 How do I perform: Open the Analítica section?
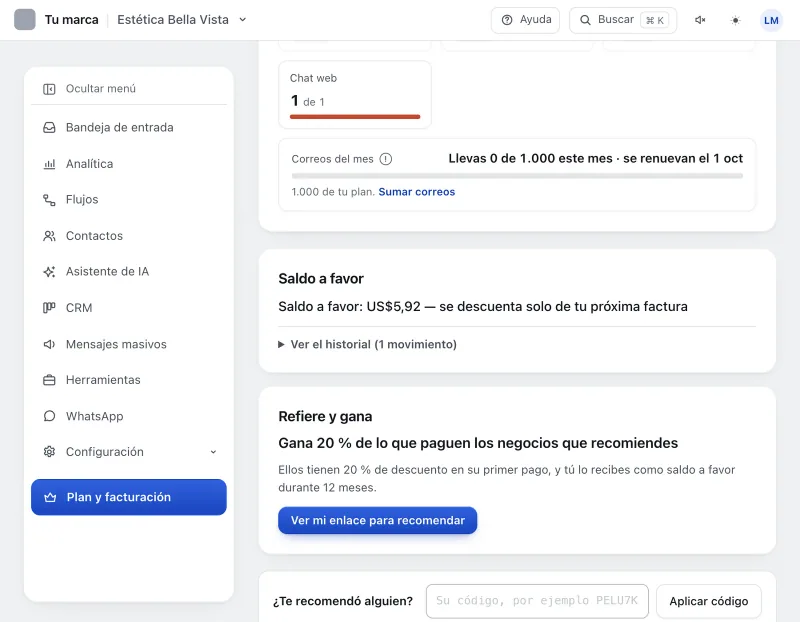[x=129, y=164]
